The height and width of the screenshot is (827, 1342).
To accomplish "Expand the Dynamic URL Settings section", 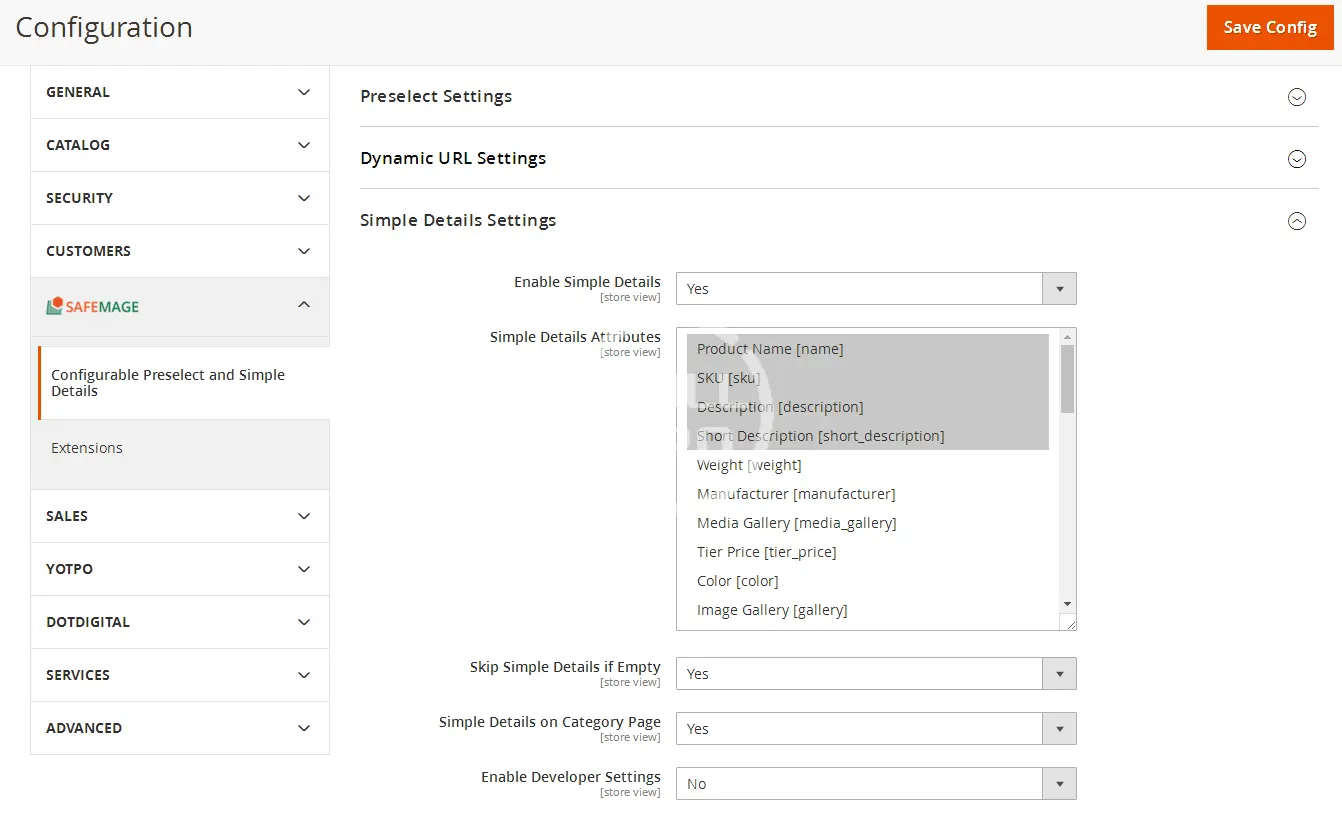I will click(1296, 159).
